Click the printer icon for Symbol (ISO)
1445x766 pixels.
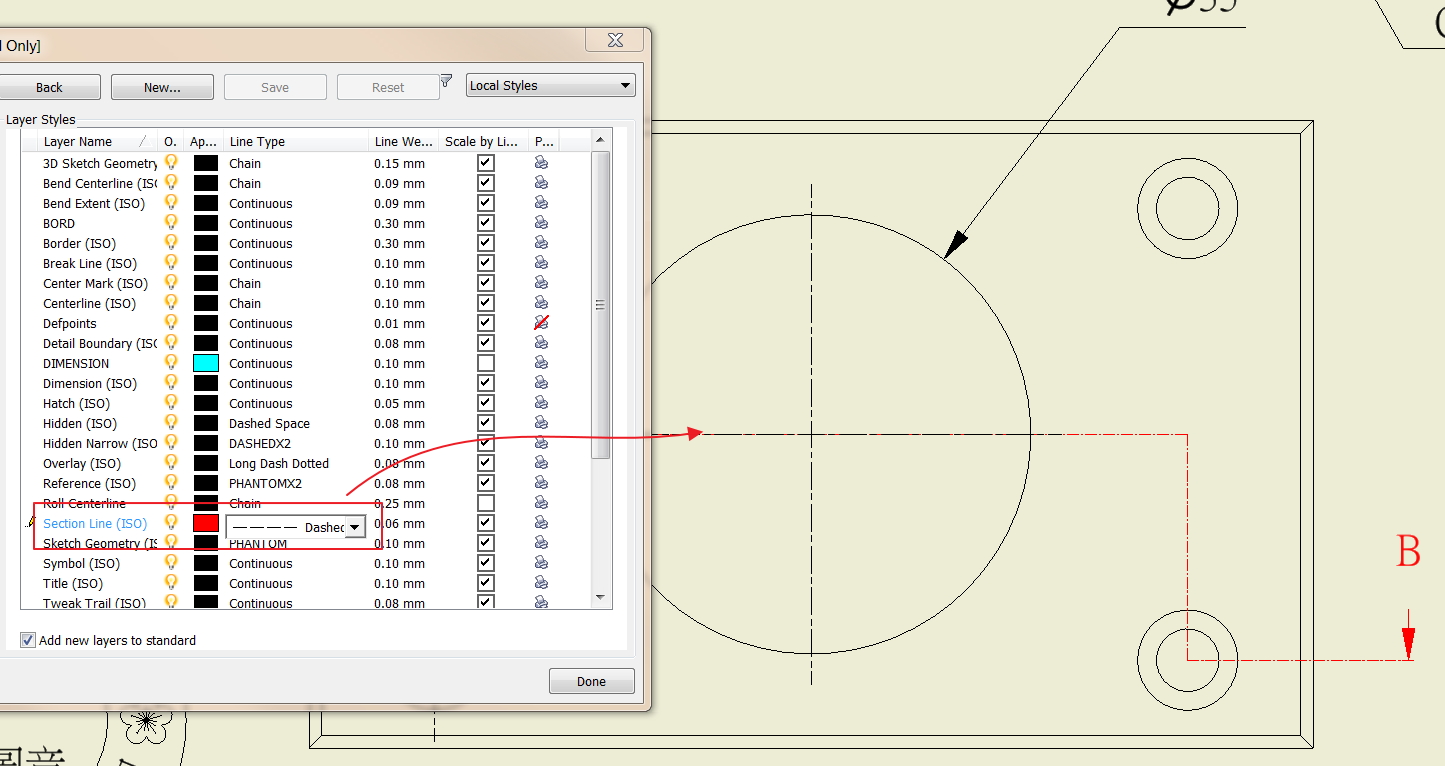540,562
